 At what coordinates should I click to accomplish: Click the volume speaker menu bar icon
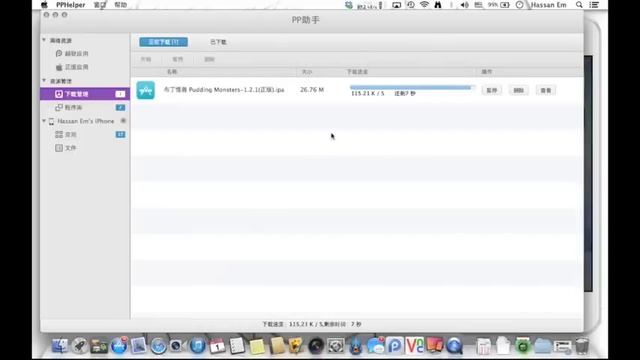(x=464, y=5)
